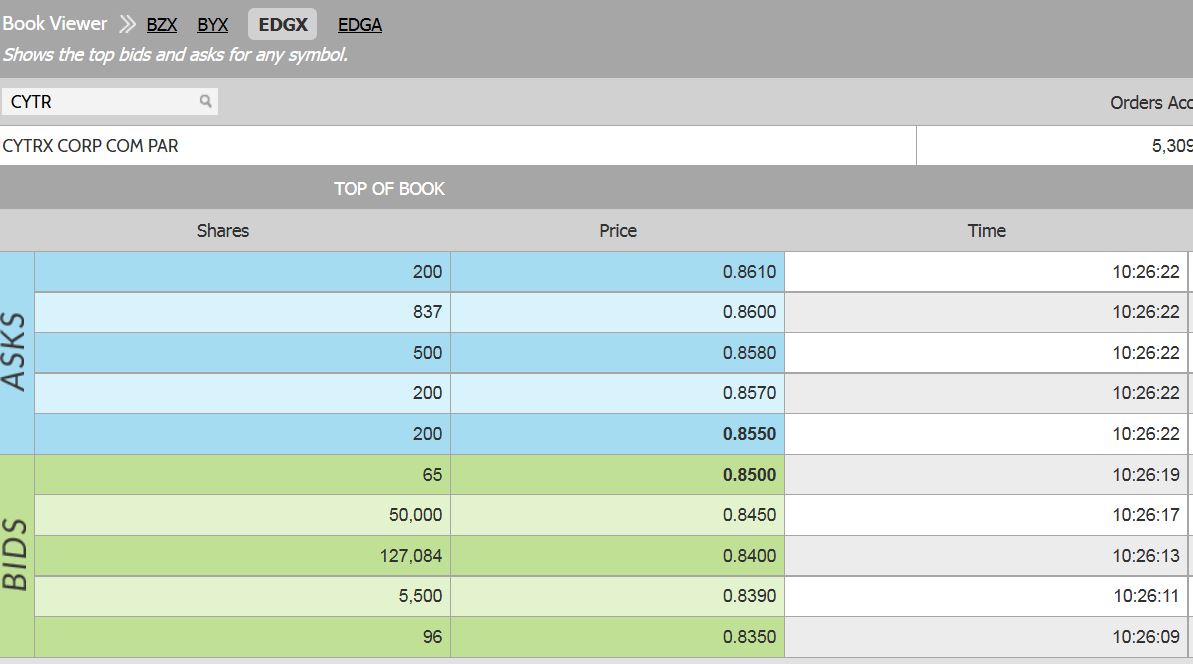The image size is (1193, 664).
Task: Click the 837 shares ask cell
Action: [x=427, y=312]
